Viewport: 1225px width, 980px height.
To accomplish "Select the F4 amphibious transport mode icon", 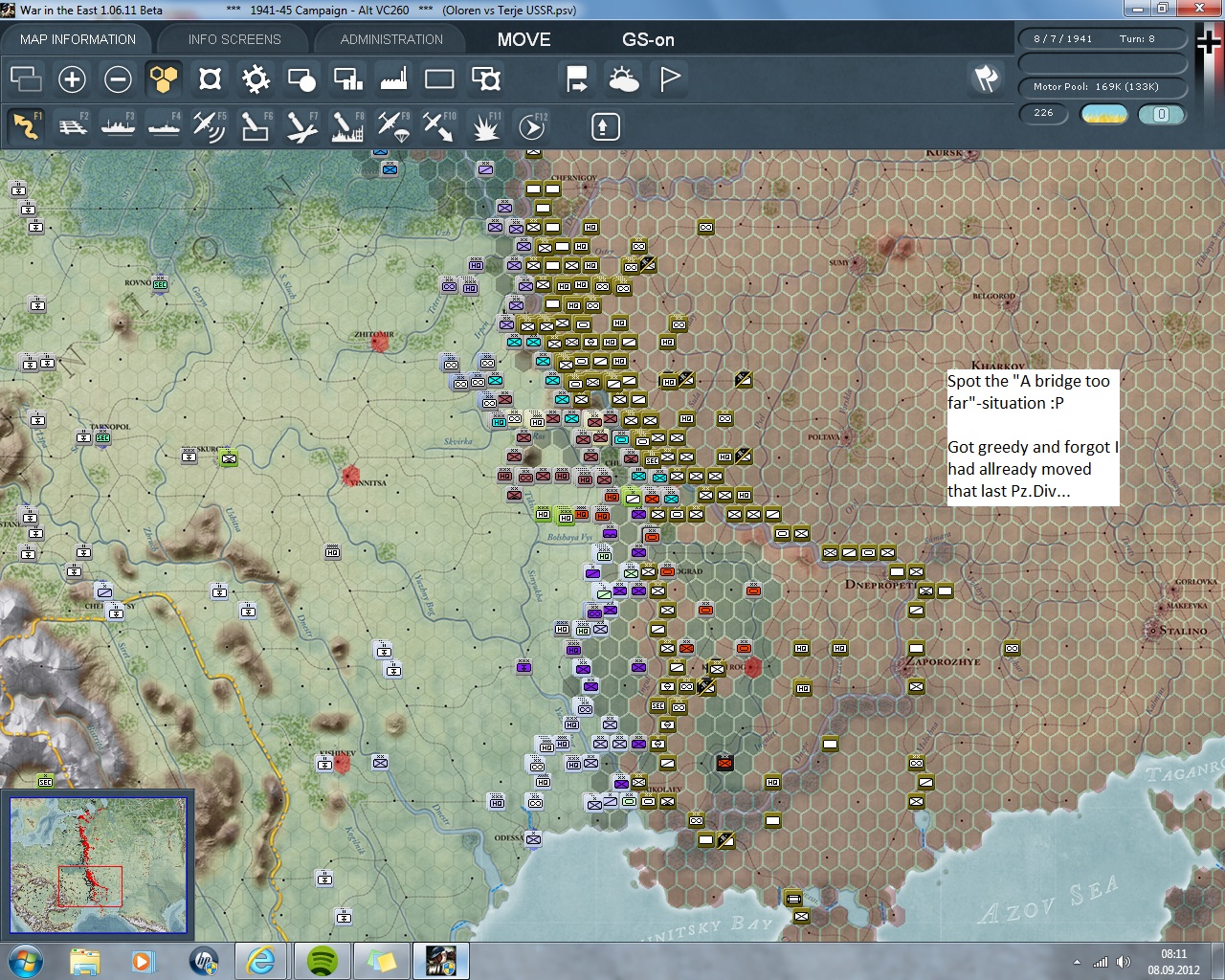I will 164,126.
